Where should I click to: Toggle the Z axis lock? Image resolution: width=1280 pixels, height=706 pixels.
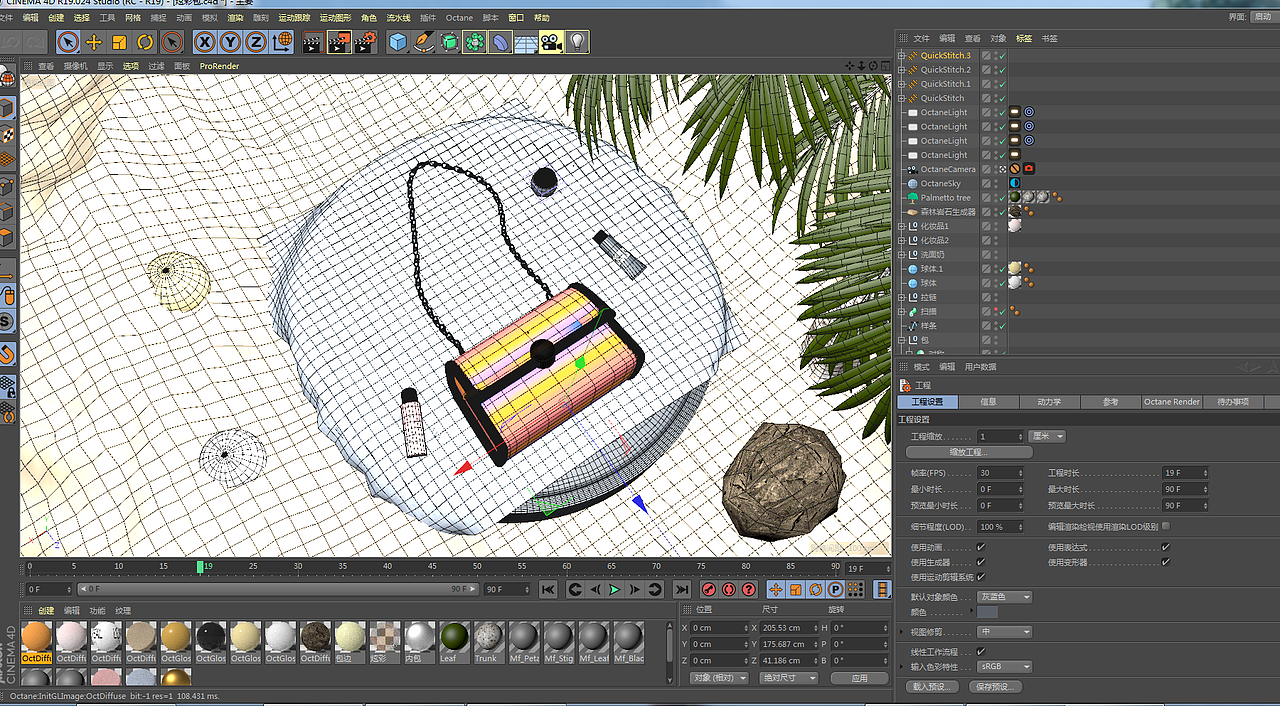click(257, 42)
